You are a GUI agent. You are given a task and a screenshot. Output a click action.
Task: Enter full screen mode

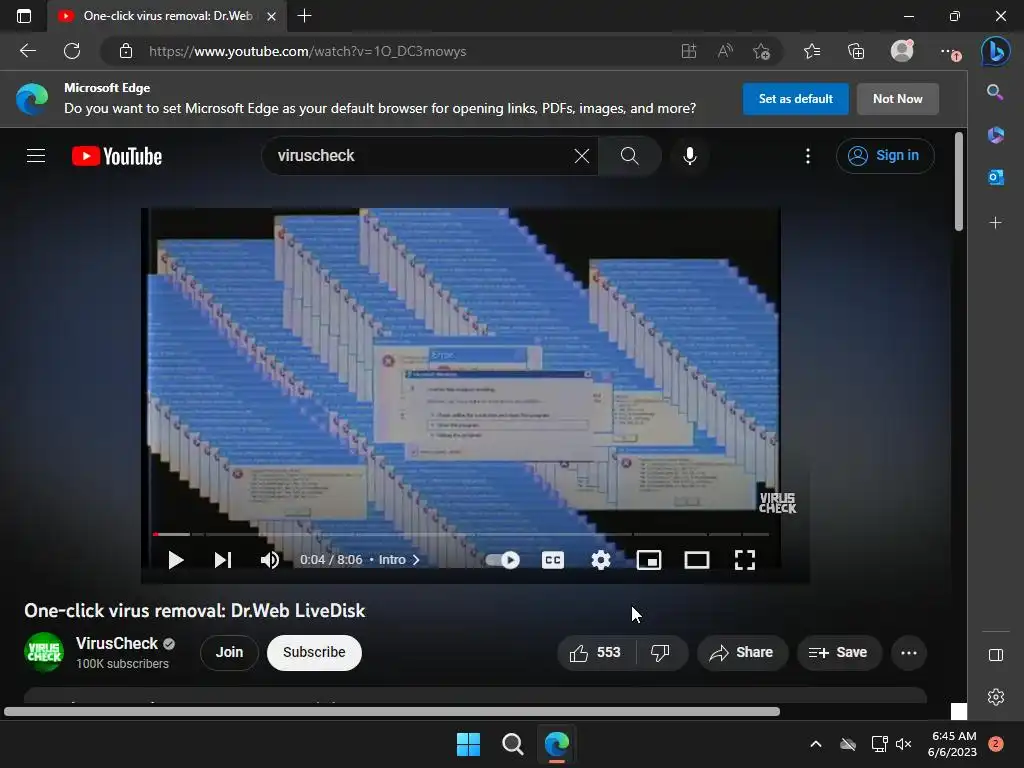tap(744, 560)
